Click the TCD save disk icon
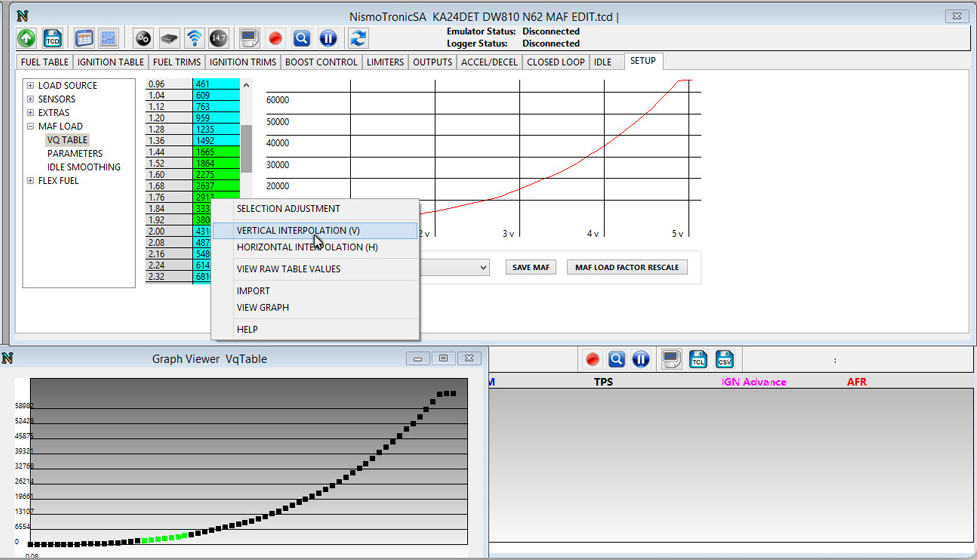Screen dimensions: 977x560 [53, 39]
